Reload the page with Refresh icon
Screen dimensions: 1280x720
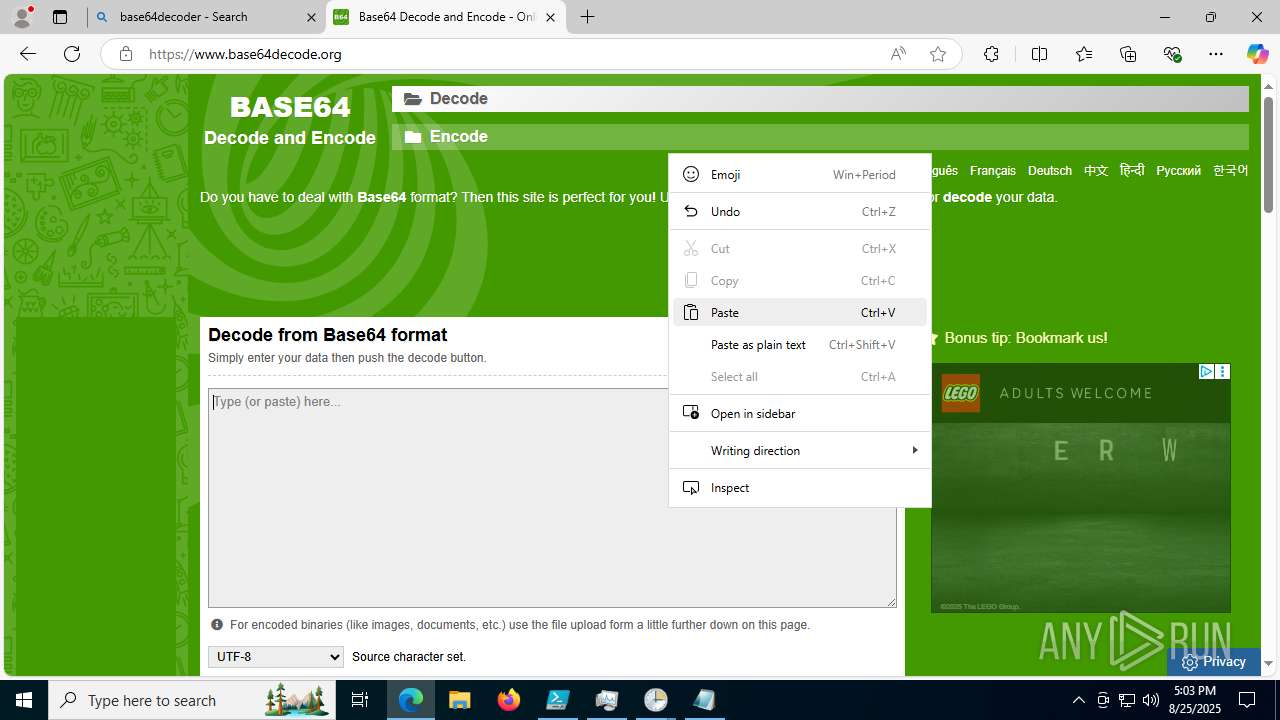click(x=72, y=54)
